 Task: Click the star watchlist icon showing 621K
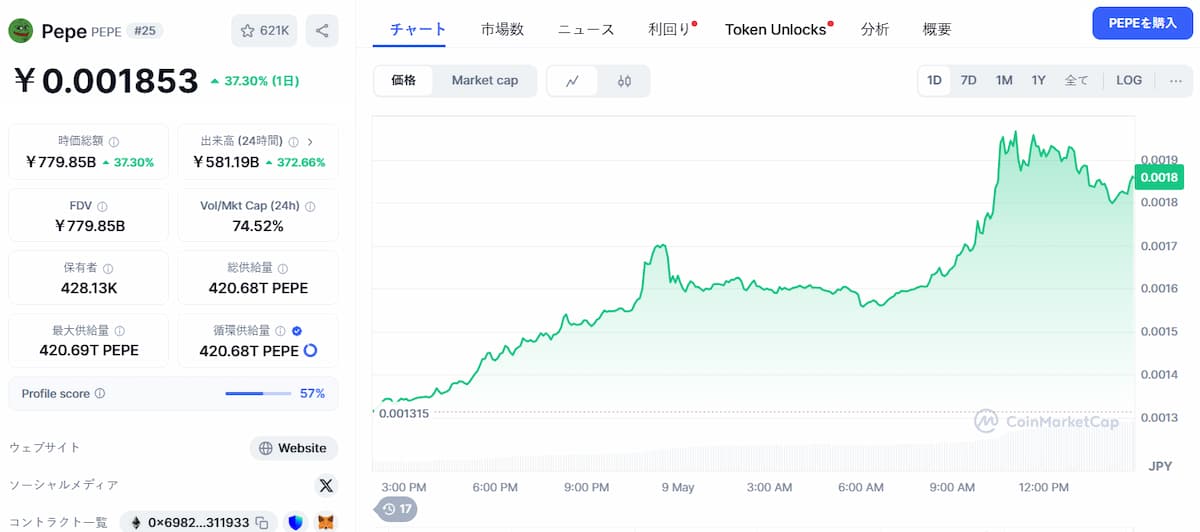pos(263,31)
